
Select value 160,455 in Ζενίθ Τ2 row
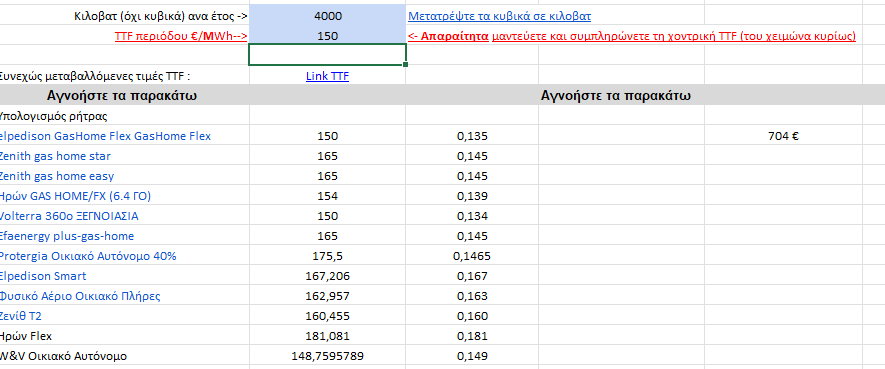click(327, 316)
